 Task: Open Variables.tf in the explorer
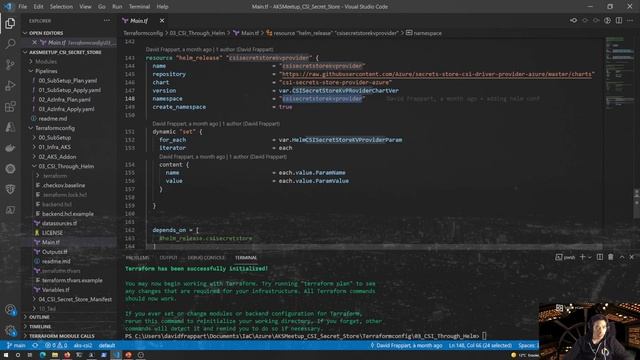coord(55,290)
